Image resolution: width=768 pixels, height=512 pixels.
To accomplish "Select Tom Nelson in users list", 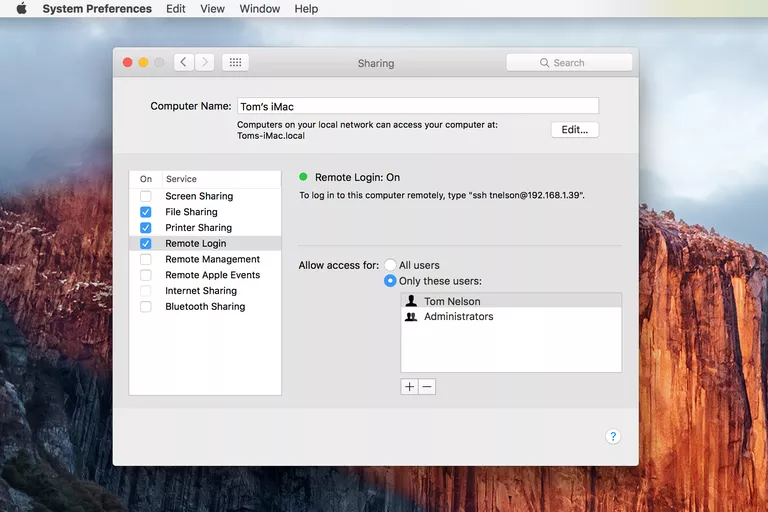I will 511,301.
